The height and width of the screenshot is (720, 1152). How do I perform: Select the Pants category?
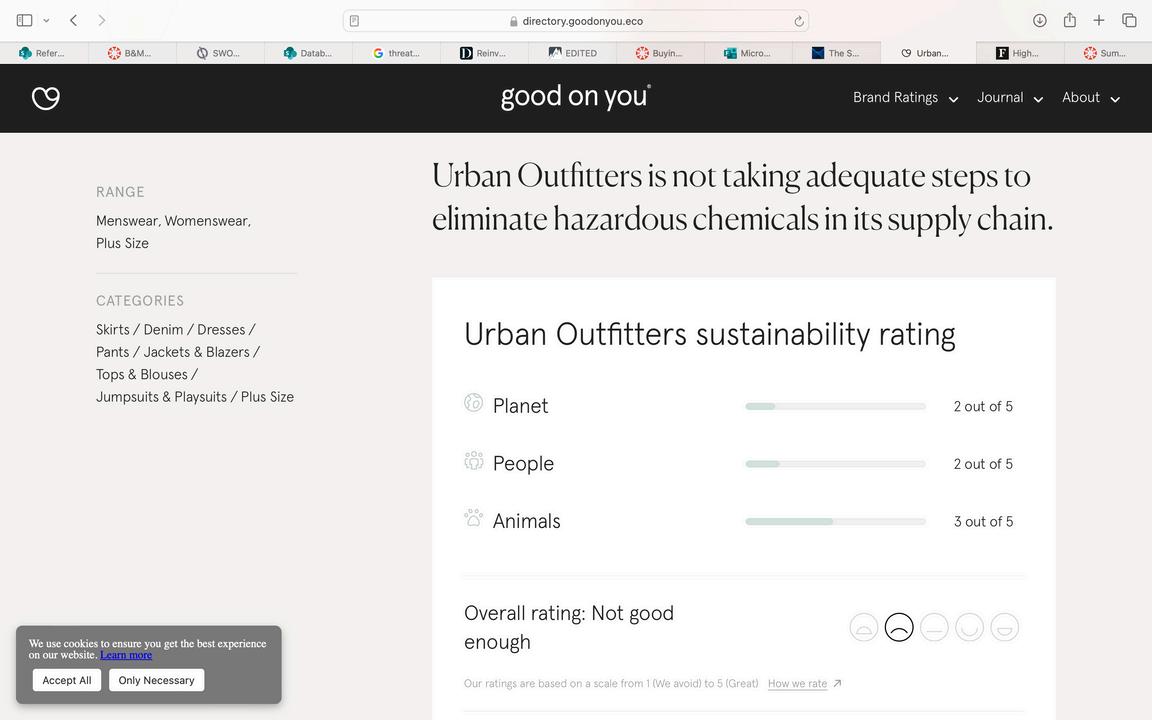click(112, 352)
